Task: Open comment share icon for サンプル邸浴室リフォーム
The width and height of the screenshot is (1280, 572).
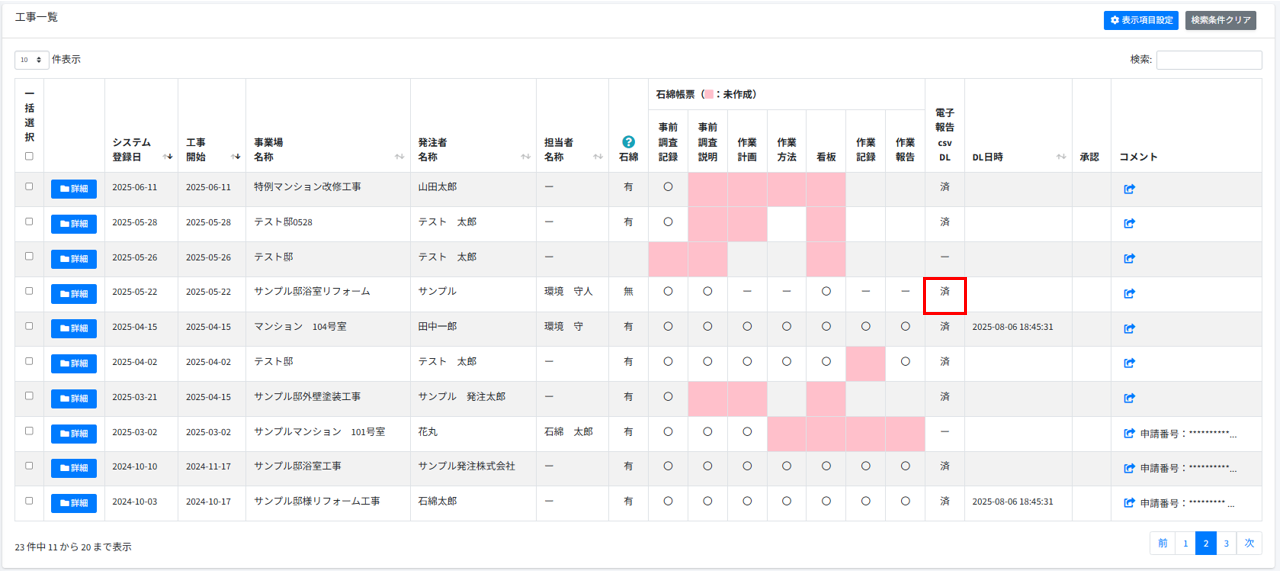Action: (x=1129, y=294)
